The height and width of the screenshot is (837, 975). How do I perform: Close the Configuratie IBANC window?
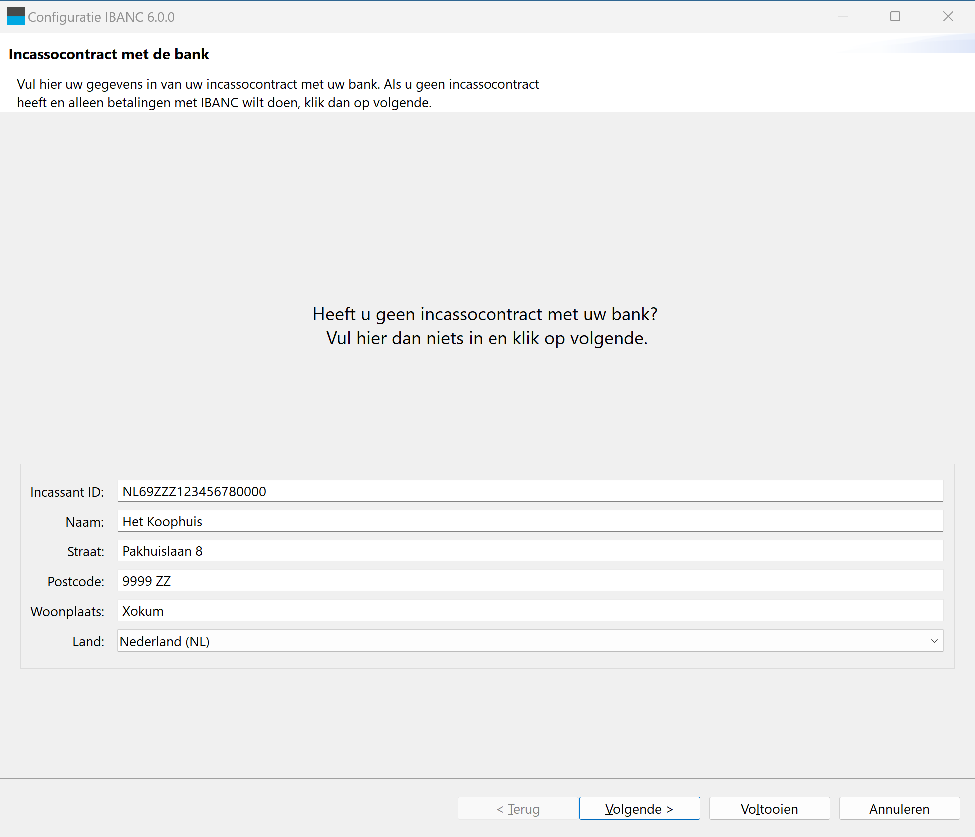[x=948, y=16]
